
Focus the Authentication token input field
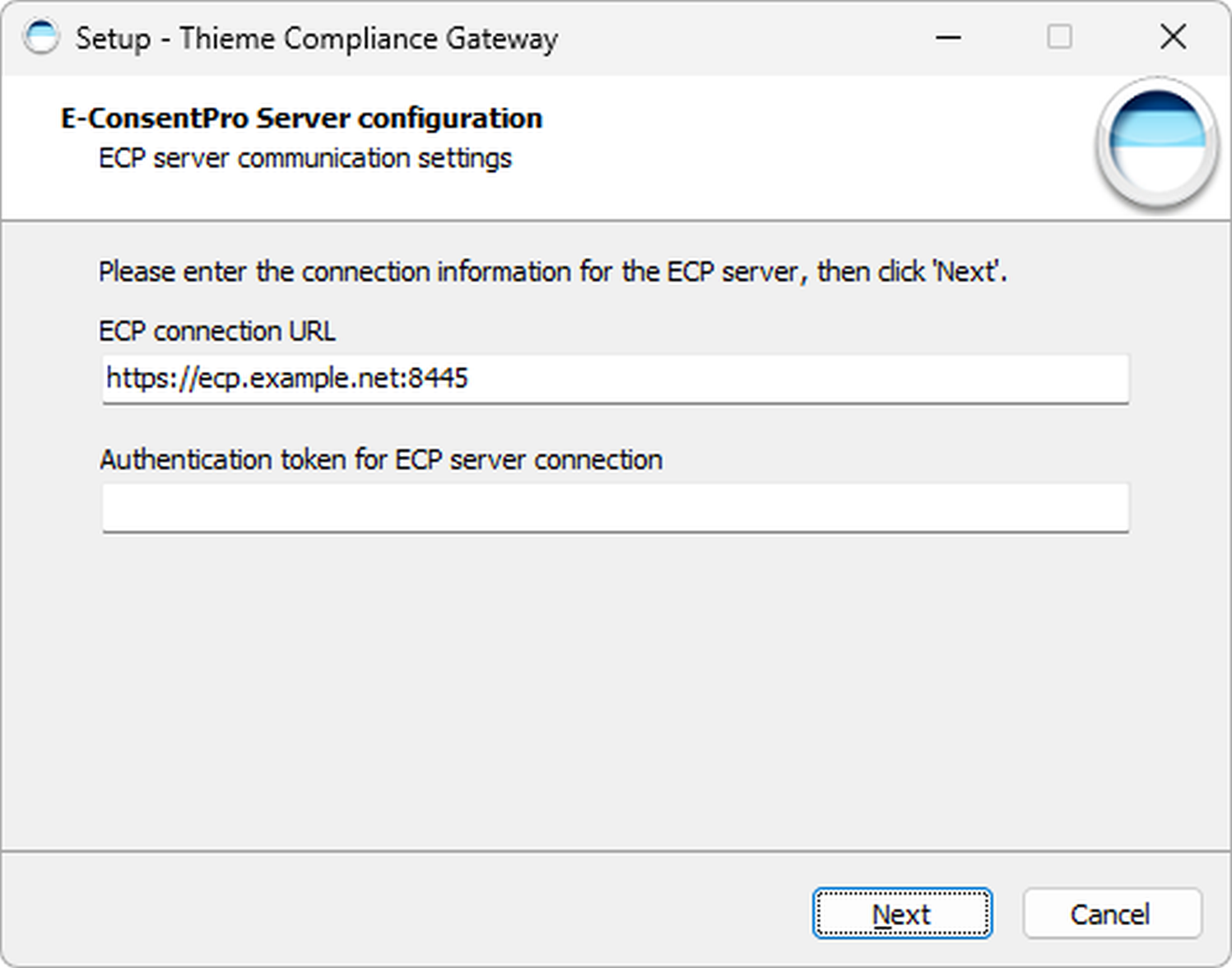pyautogui.click(x=615, y=508)
